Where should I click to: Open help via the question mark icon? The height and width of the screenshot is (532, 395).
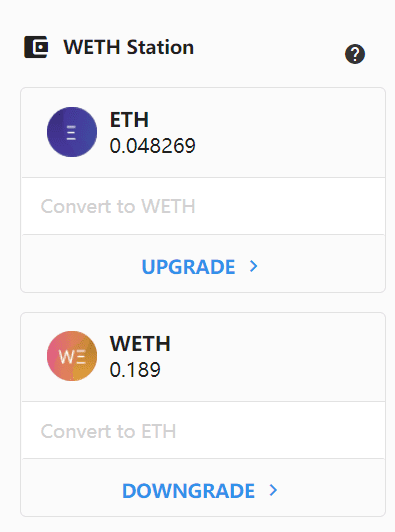[355, 54]
